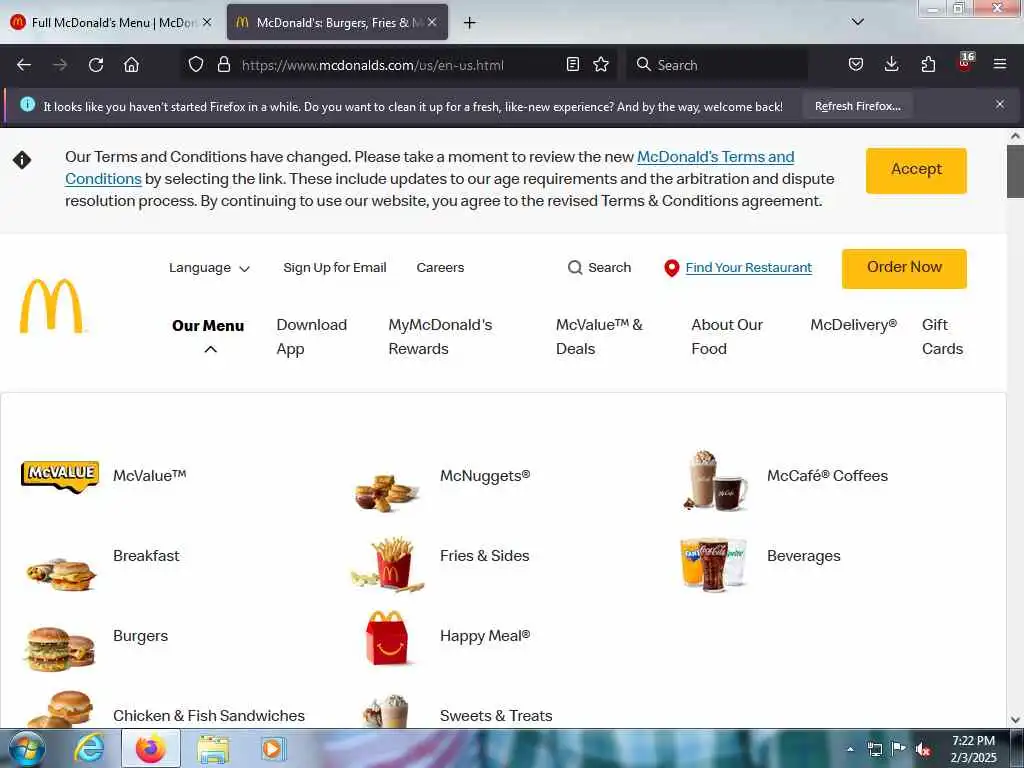Click the McNuggets image
Image resolution: width=1024 pixels, height=768 pixels.
[x=386, y=493]
